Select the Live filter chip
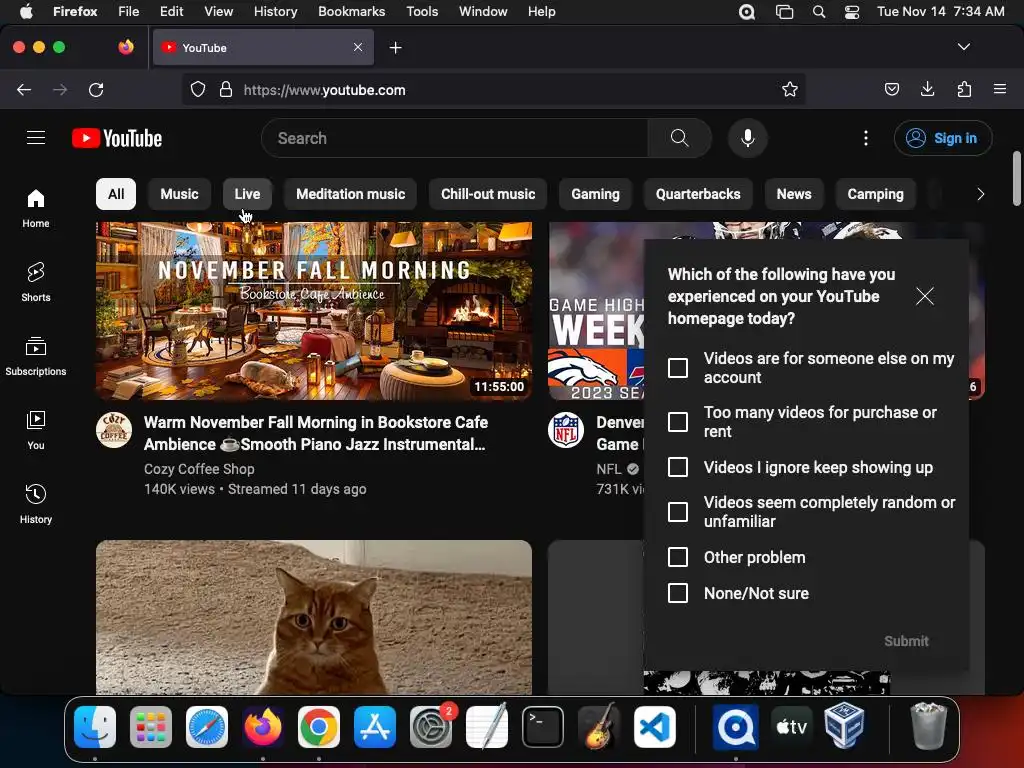The image size is (1024, 768). pos(248,194)
